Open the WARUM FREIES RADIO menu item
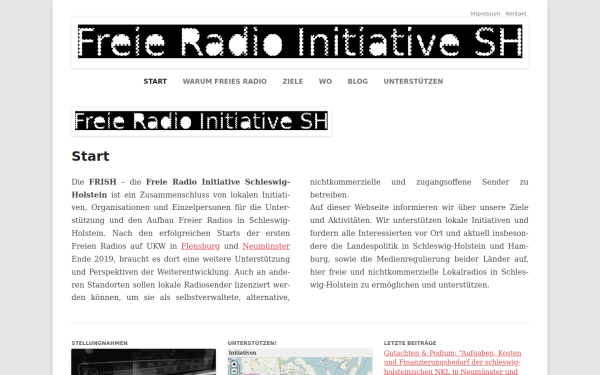 tap(225, 82)
